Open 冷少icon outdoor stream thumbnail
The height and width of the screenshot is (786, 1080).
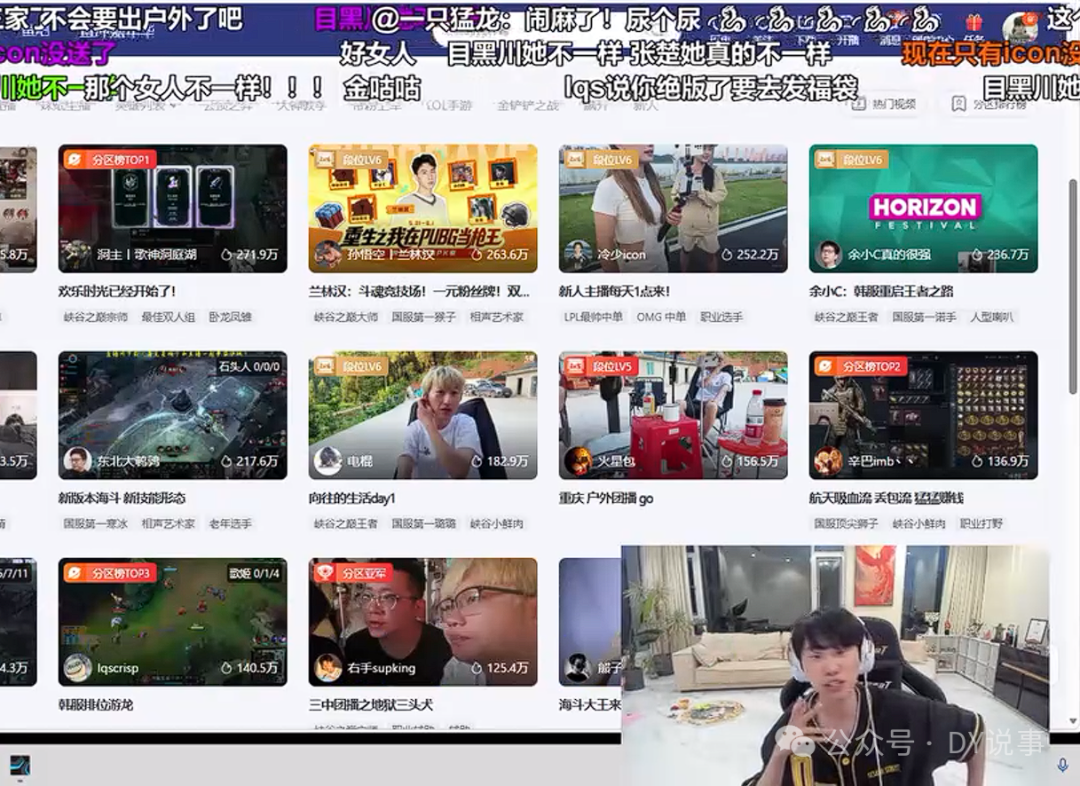(673, 208)
